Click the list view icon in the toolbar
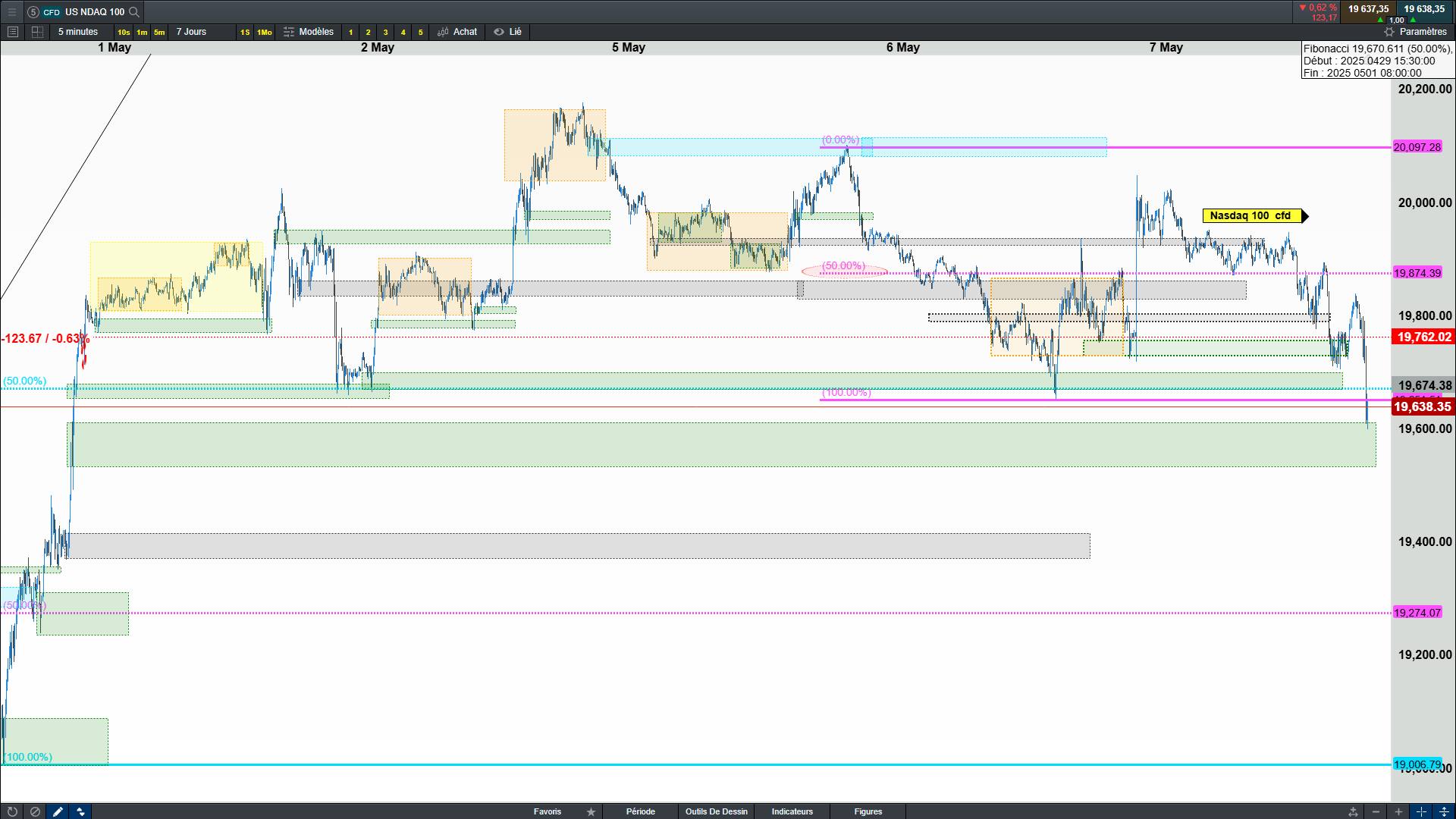 point(12,32)
